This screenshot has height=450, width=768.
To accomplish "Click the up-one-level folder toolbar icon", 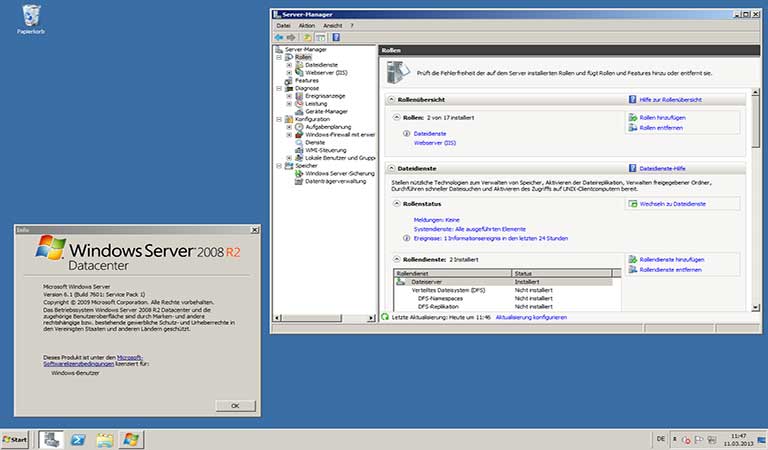I will (x=307, y=37).
